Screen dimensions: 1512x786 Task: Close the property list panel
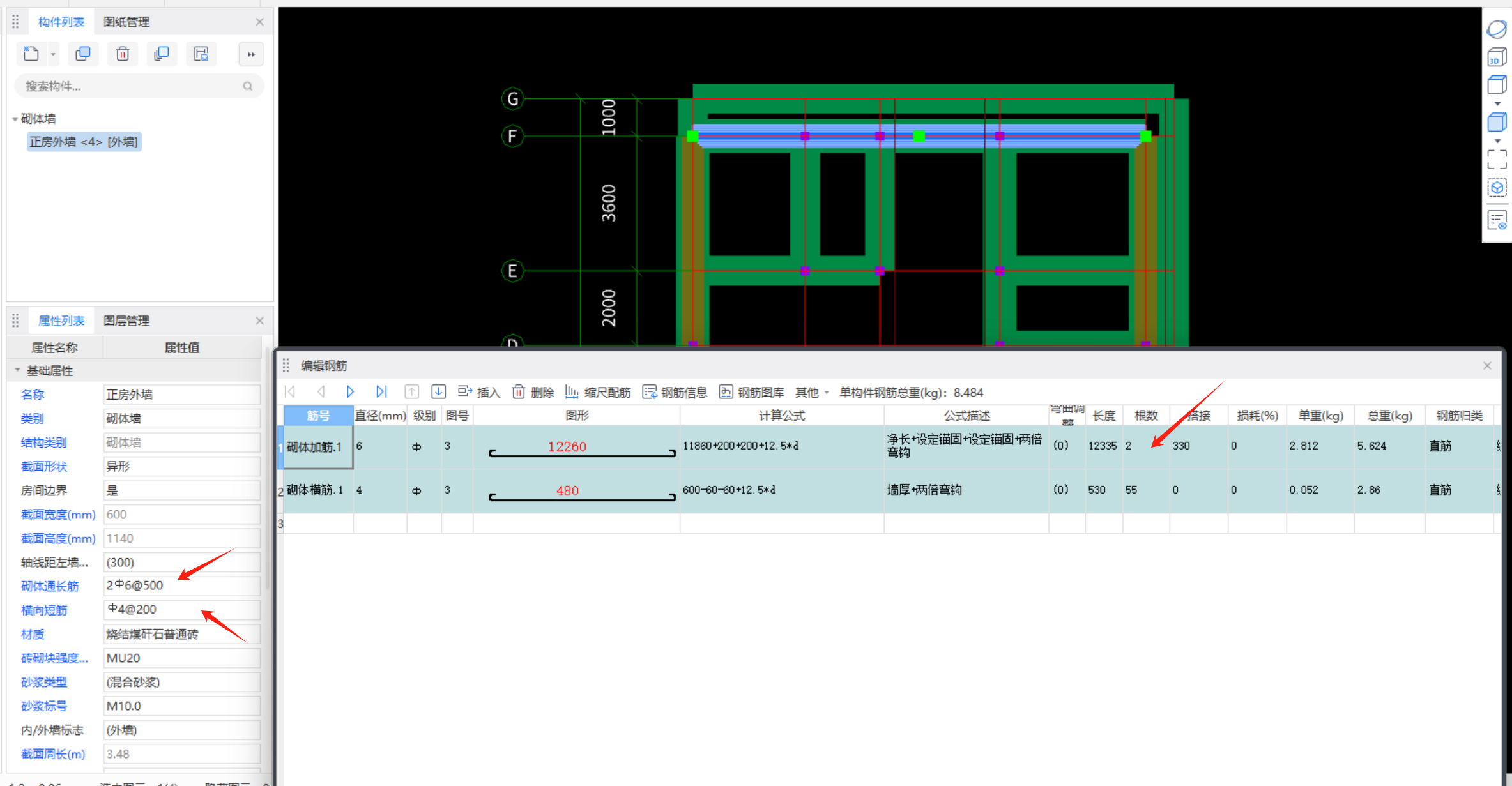pyautogui.click(x=259, y=321)
